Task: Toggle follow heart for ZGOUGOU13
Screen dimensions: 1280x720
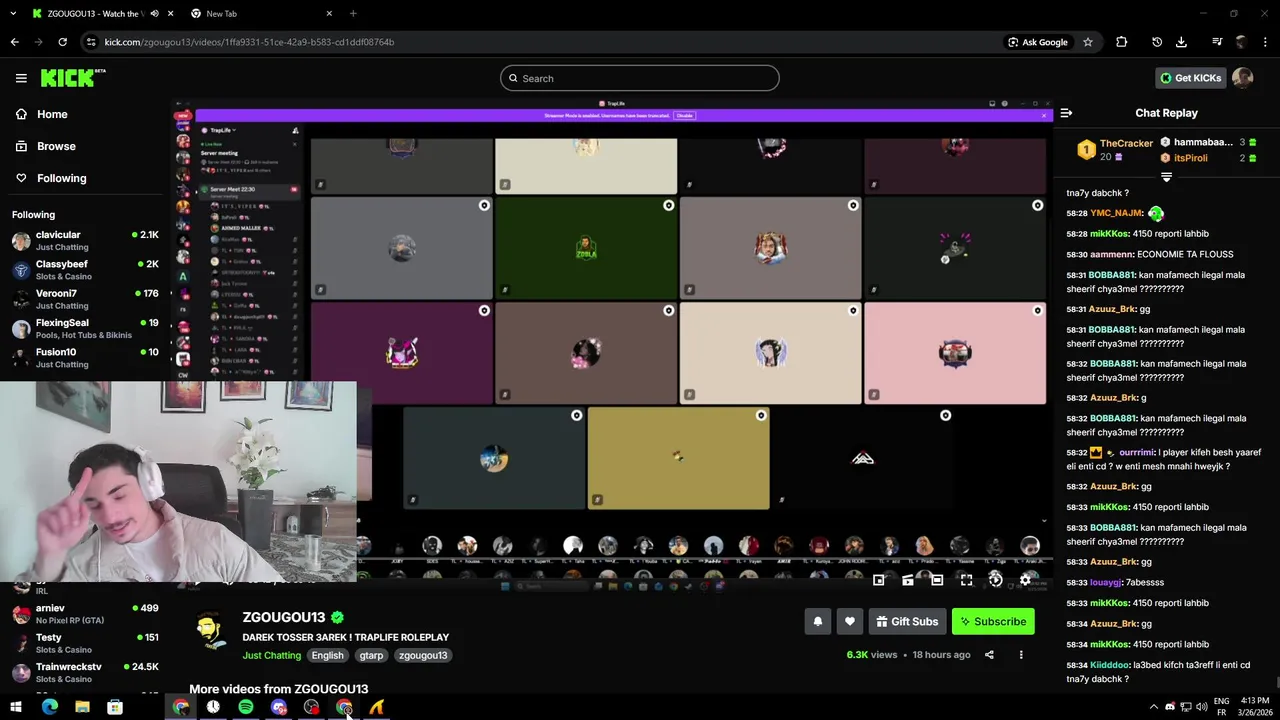Action: pos(850,622)
